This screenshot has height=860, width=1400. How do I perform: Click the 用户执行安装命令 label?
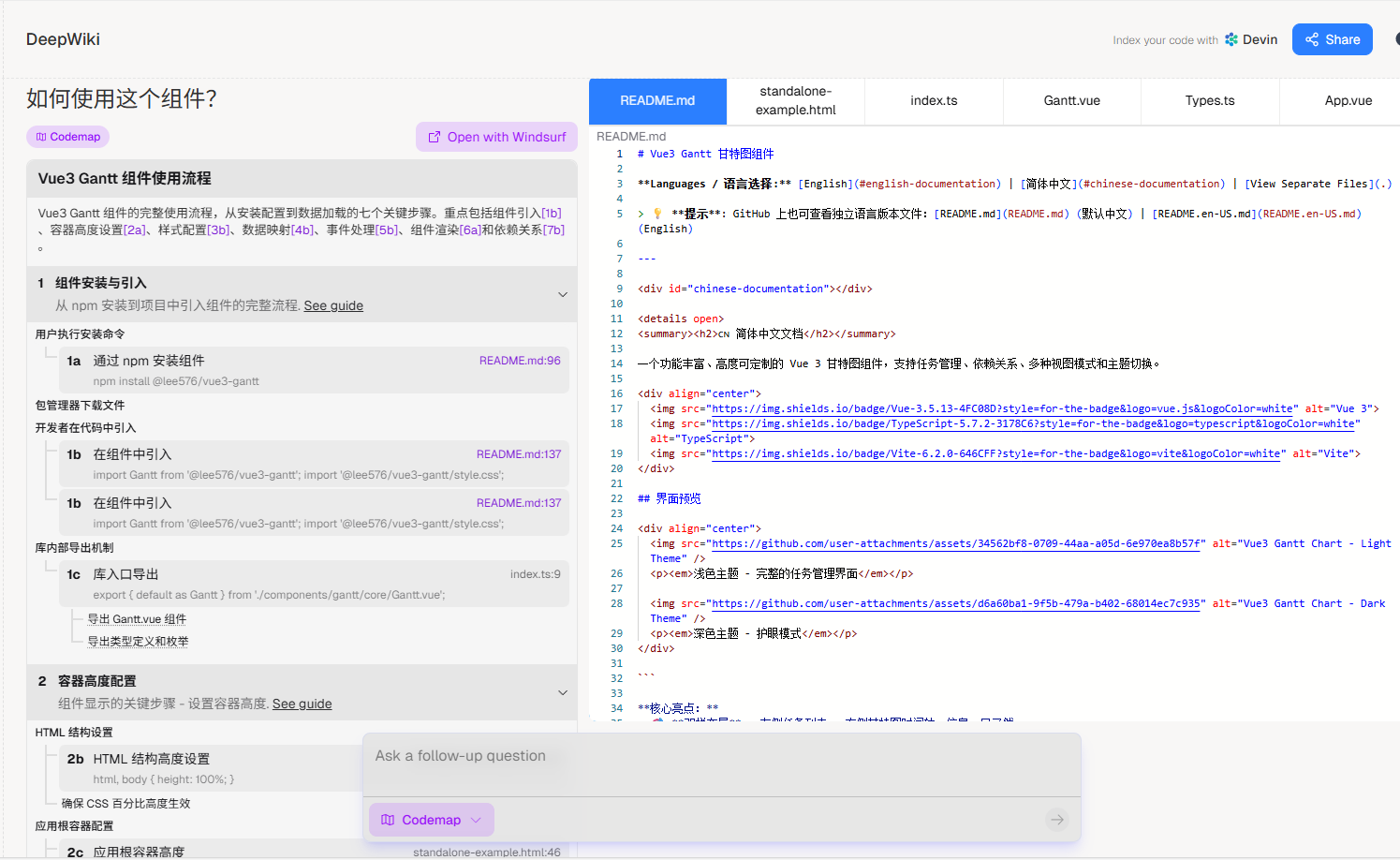coord(80,334)
